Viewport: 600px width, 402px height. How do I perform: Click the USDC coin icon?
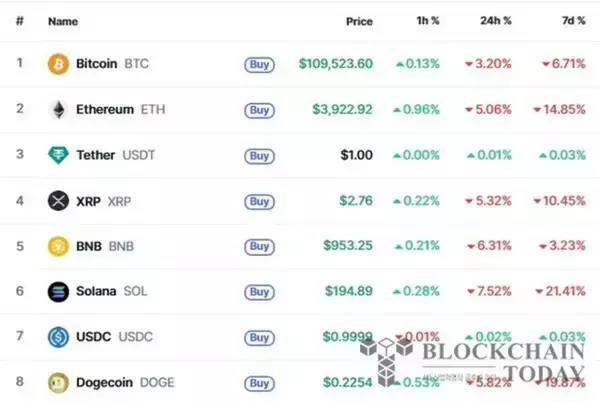(x=59, y=337)
